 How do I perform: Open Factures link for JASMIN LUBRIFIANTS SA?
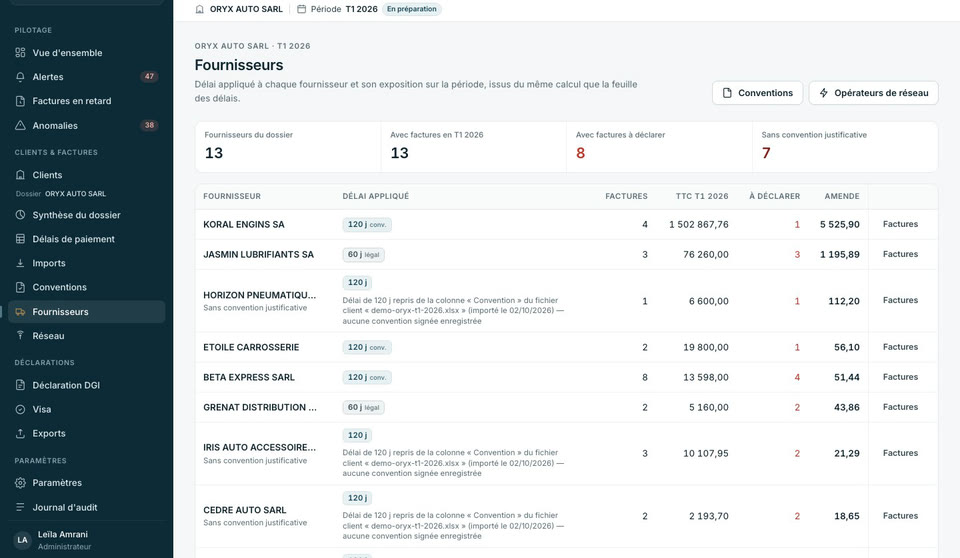pos(900,254)
